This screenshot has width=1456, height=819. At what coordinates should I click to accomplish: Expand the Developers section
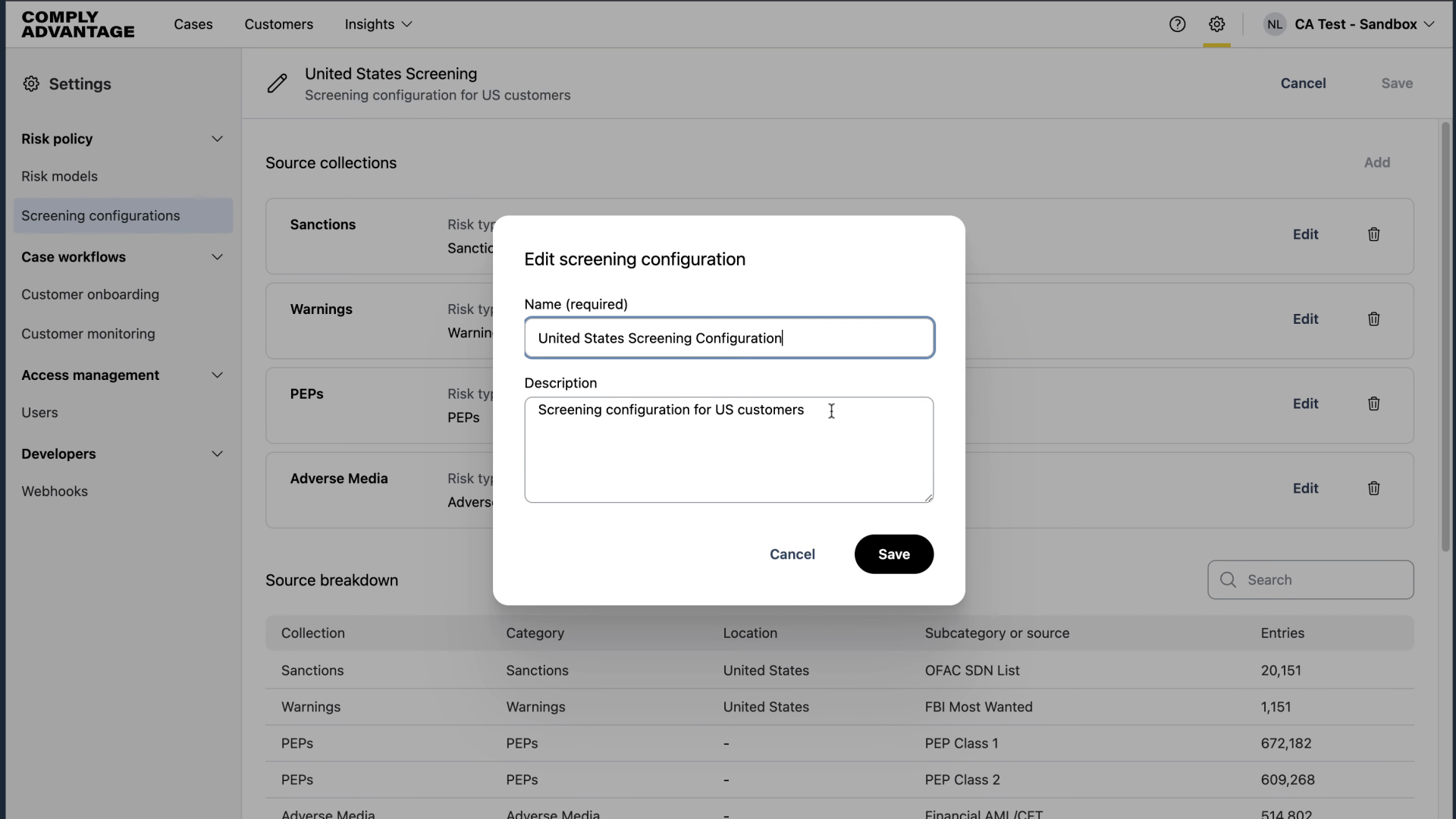(x=218, y=453)
